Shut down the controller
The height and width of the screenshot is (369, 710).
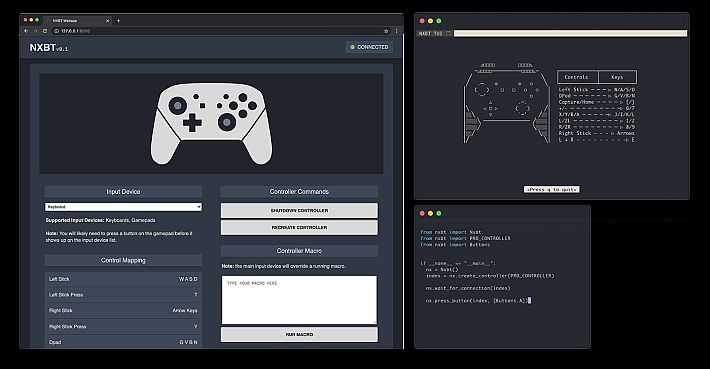pos(299,211)
